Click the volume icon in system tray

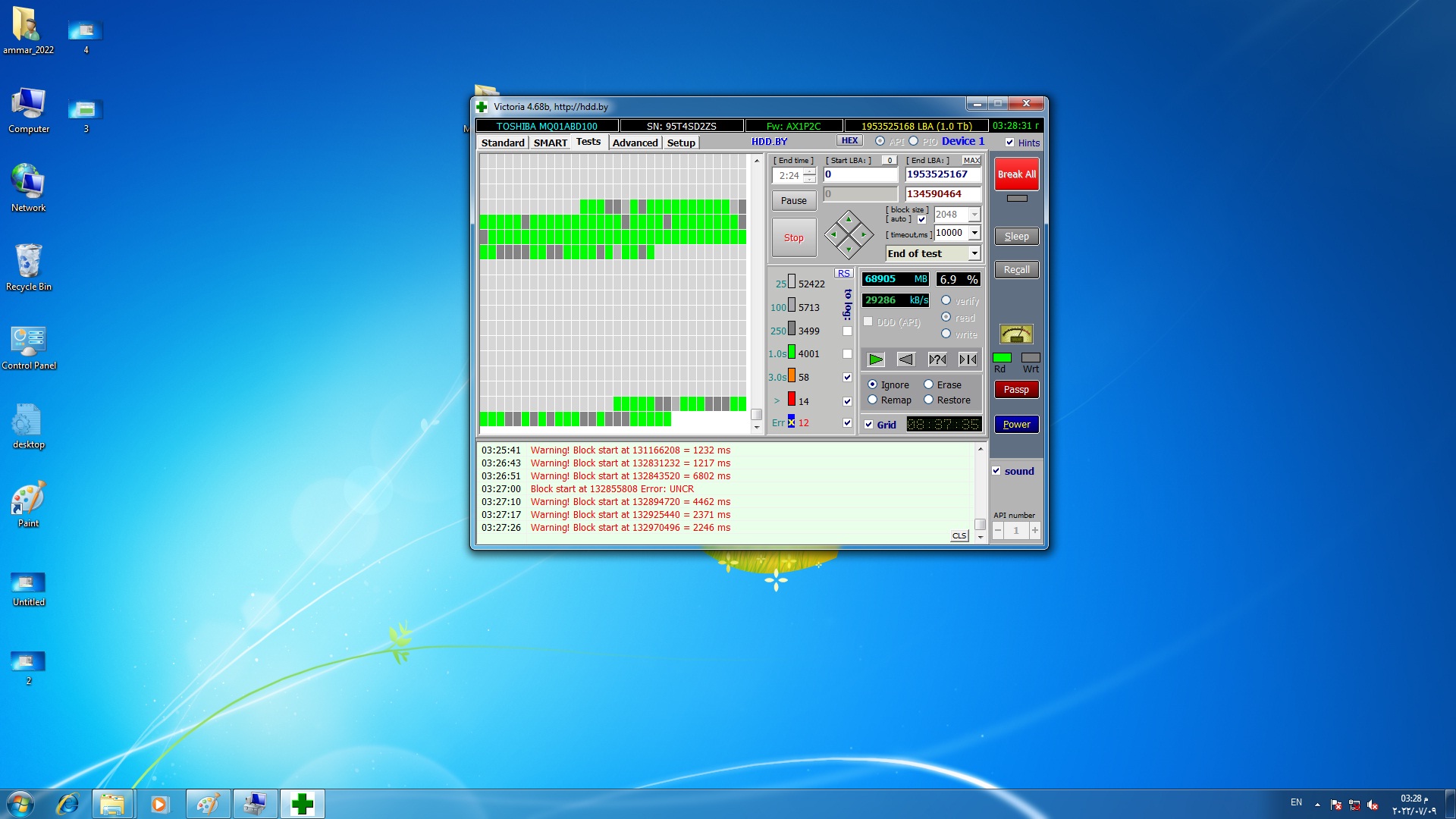1373,804
